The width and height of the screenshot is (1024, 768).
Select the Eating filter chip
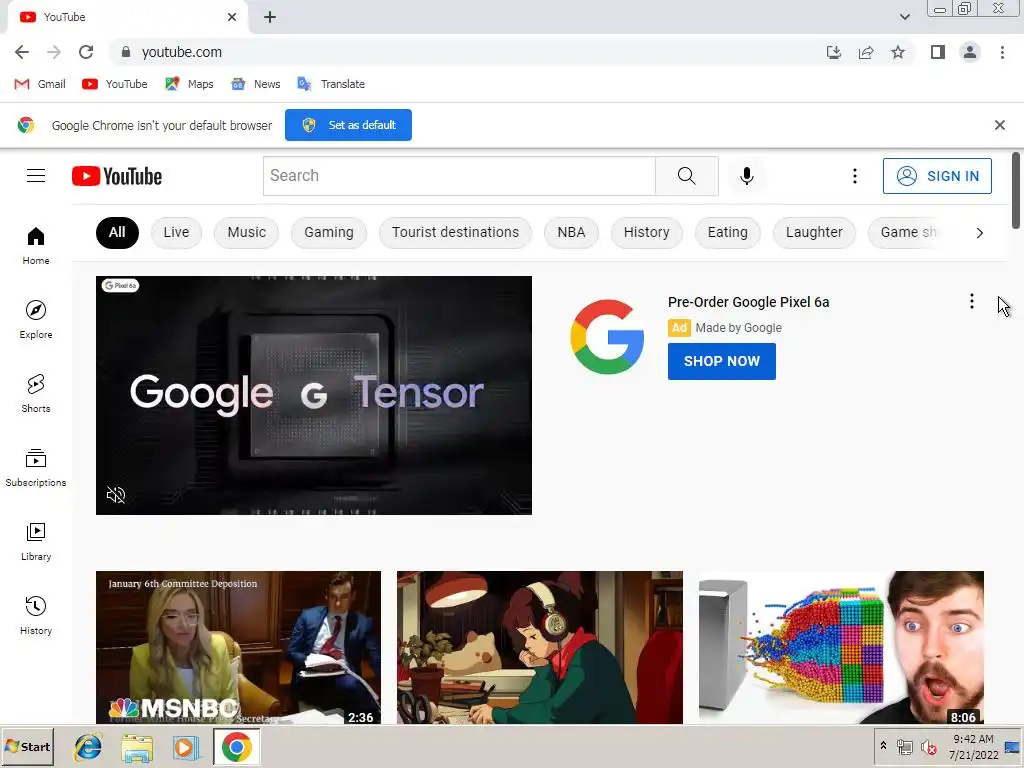click(728, 232)
